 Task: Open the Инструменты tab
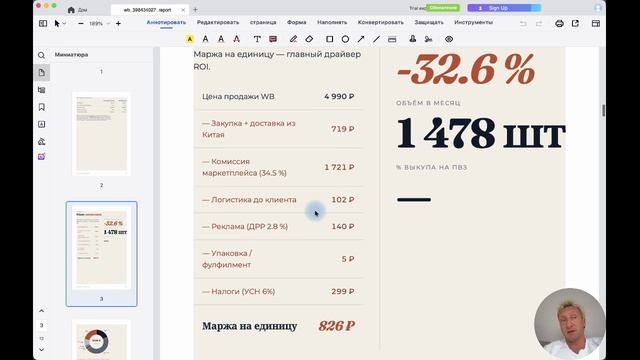(473, 22)
